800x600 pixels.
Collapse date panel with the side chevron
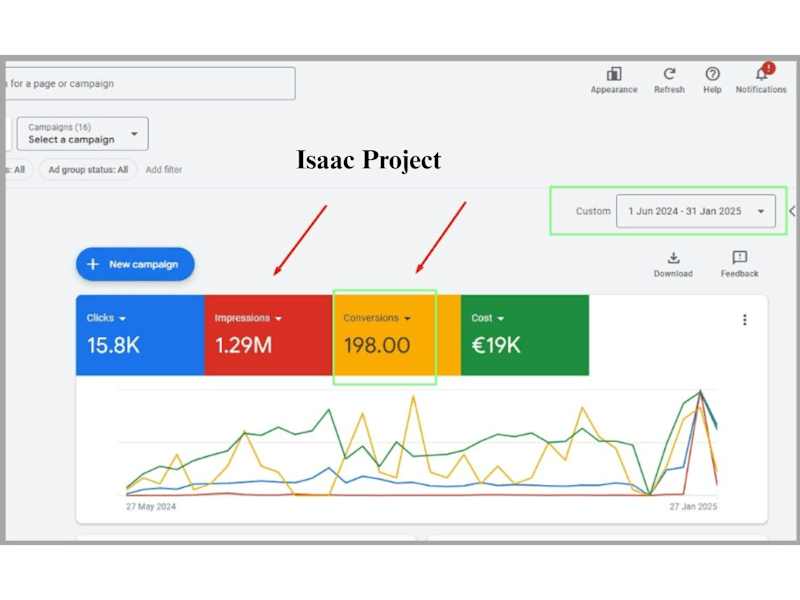tap(792, 211)
